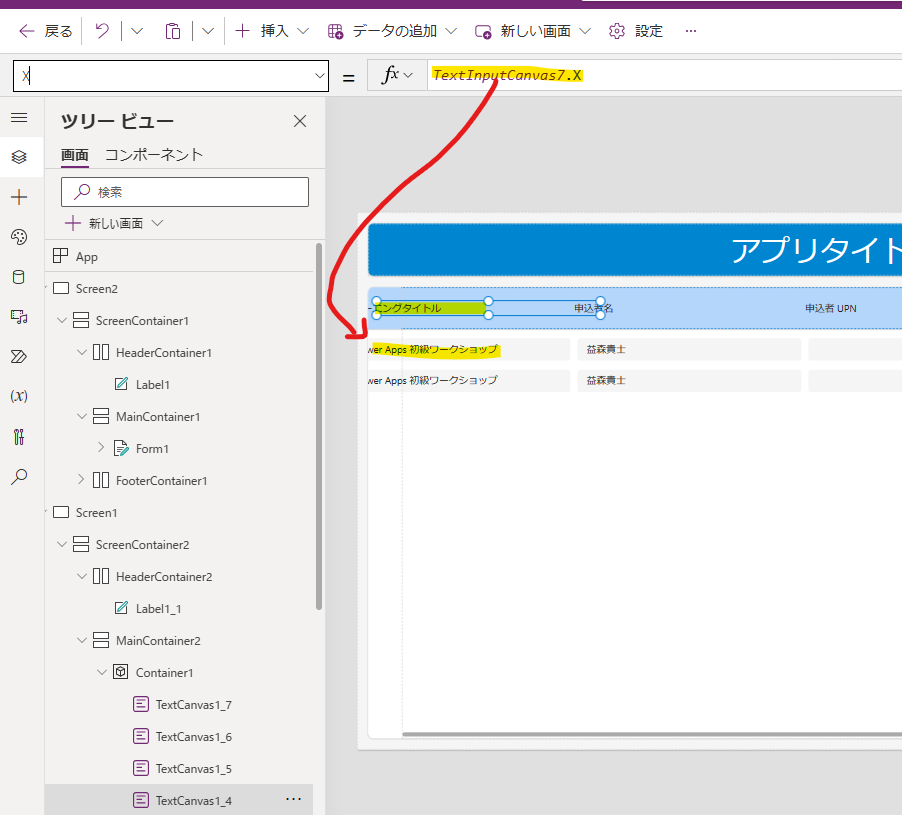Click 新しい画面 in the tree view panel
The image size is (902, 815).
[114, 223]
